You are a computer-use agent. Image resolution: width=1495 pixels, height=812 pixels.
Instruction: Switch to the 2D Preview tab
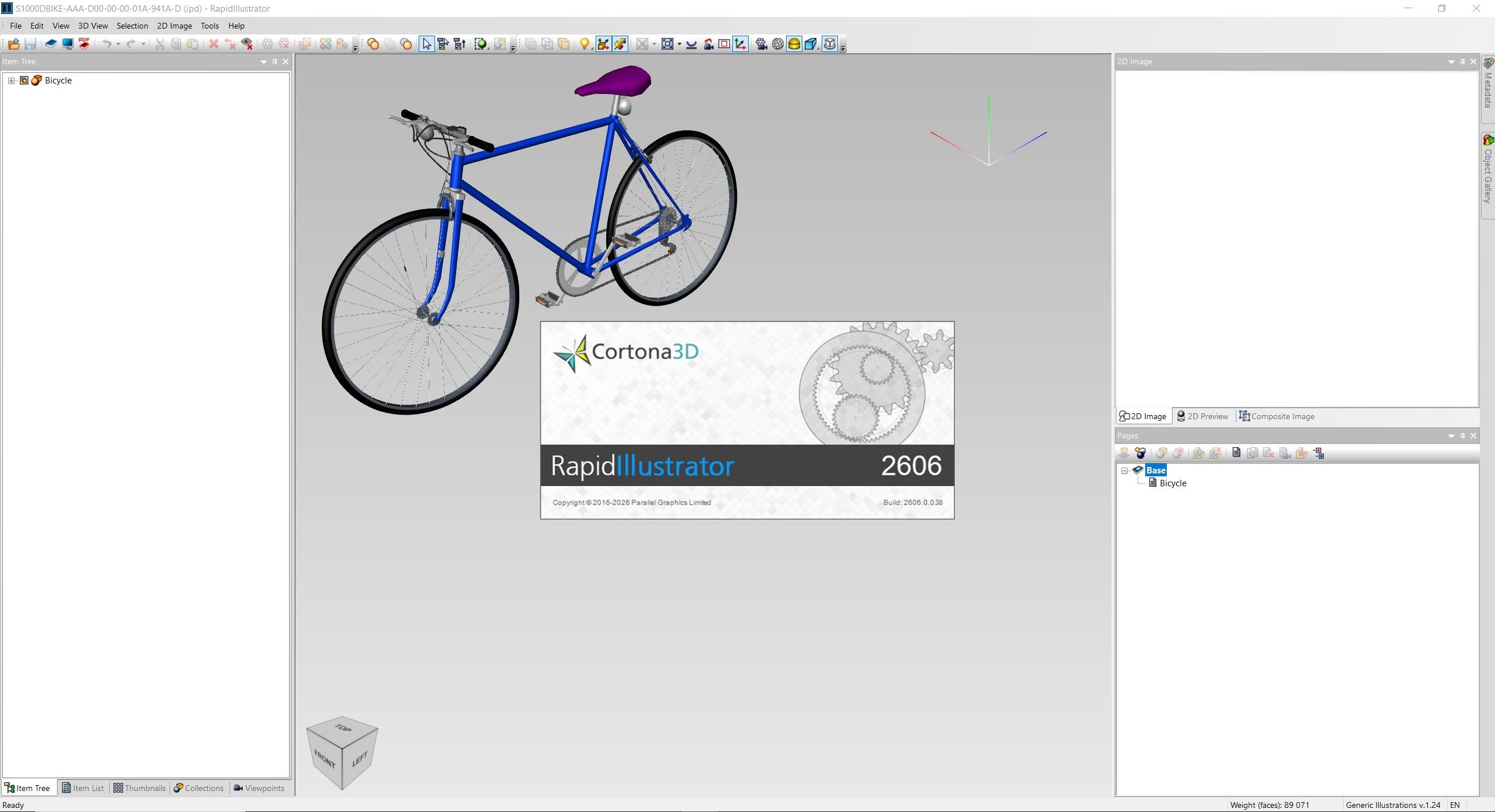[1202, 416]
